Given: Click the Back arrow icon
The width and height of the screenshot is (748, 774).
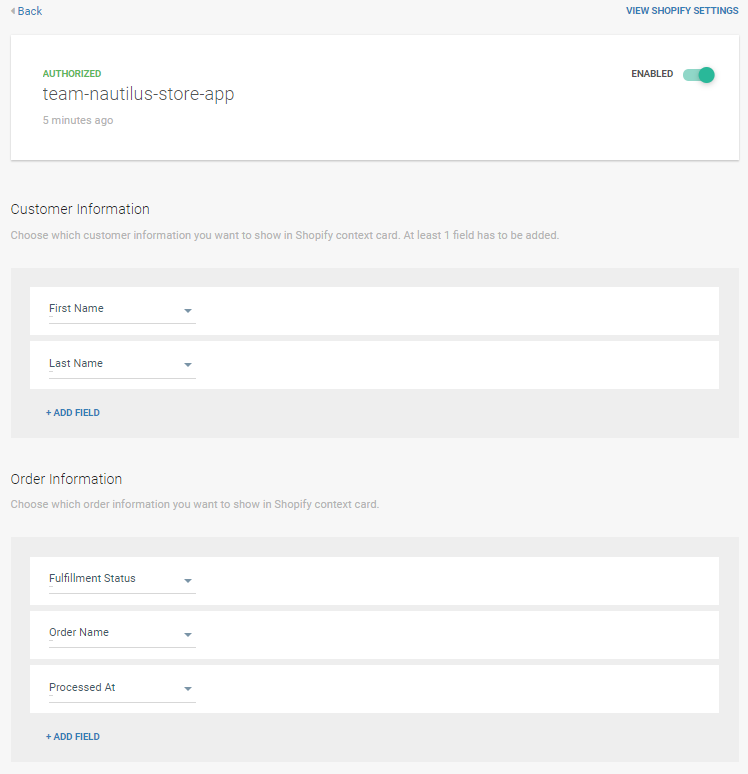Looking at the screenshot, I should click(13, 11).
